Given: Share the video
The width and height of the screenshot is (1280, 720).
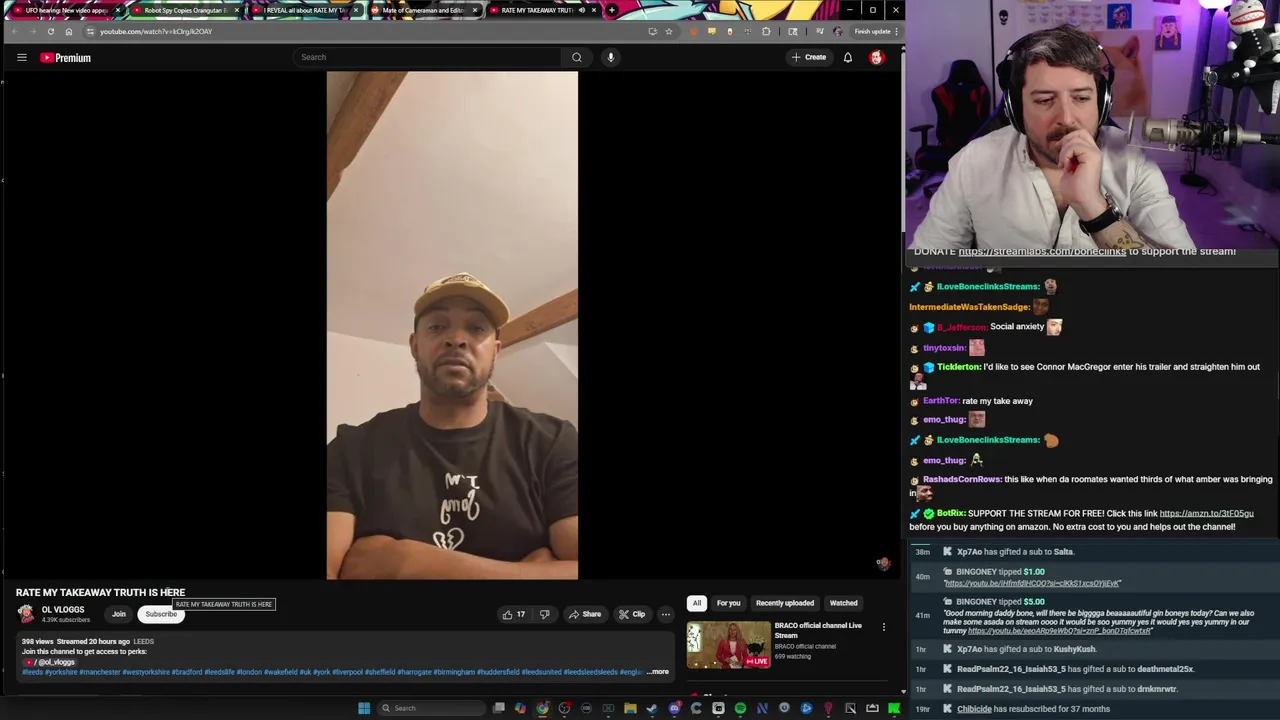Looking at the screenshot, I should pyautogui.click(x=585, y=614).
